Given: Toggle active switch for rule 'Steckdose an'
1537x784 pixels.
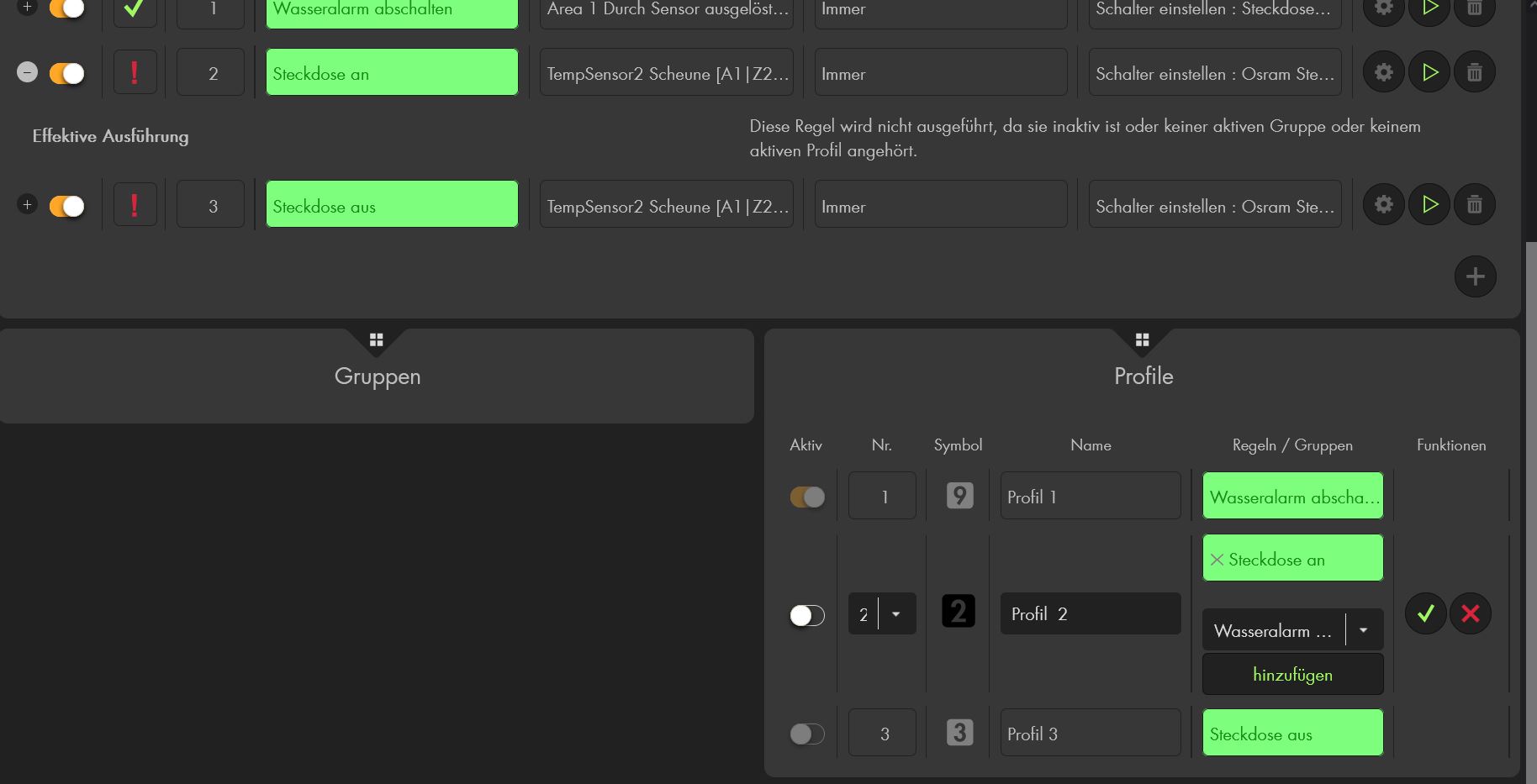Looking at the screenshot, I should pos(67,74).
